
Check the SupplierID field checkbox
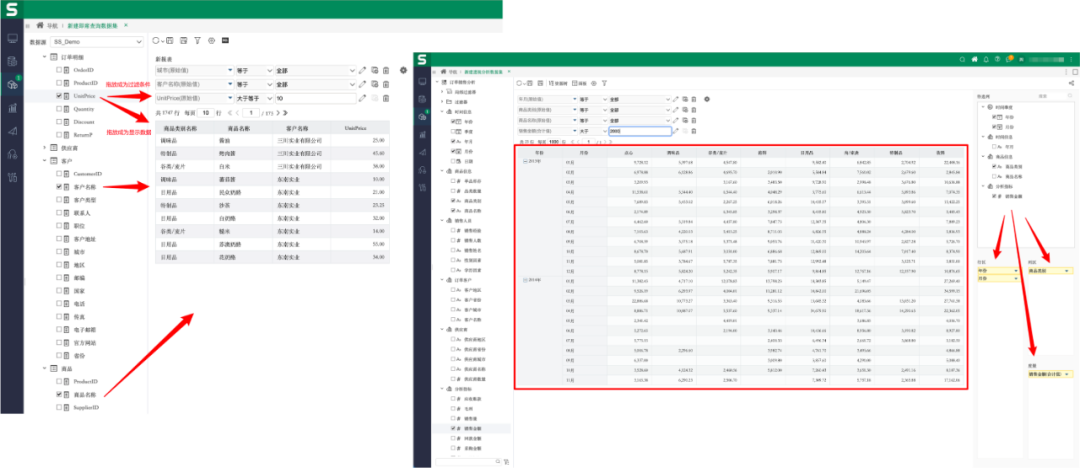(x=59, y=407)
